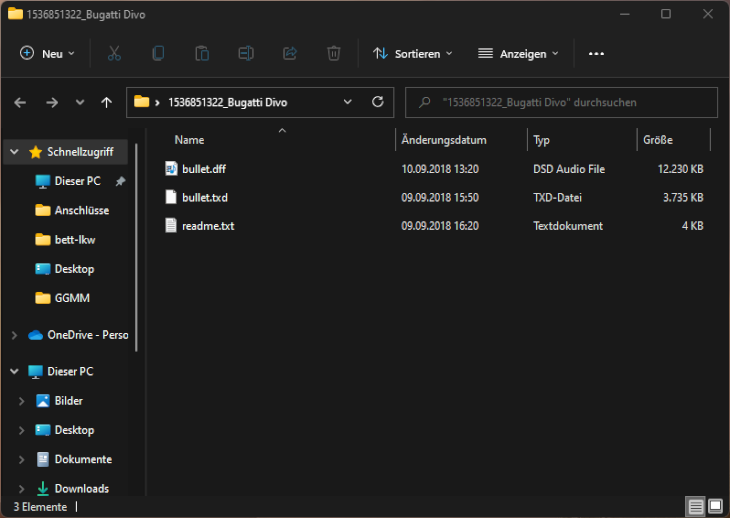
Task: Open the Sortieren dropdown
Action: pyautogui.click(x=412, y=54)
